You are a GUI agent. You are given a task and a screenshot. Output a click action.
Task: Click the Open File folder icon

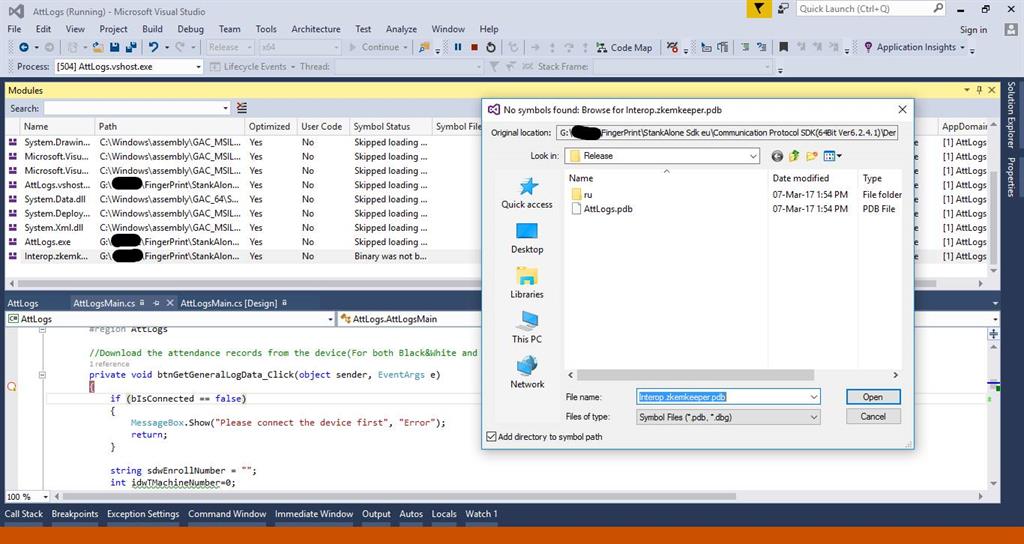pyautogui.click(x=97, y=47)
